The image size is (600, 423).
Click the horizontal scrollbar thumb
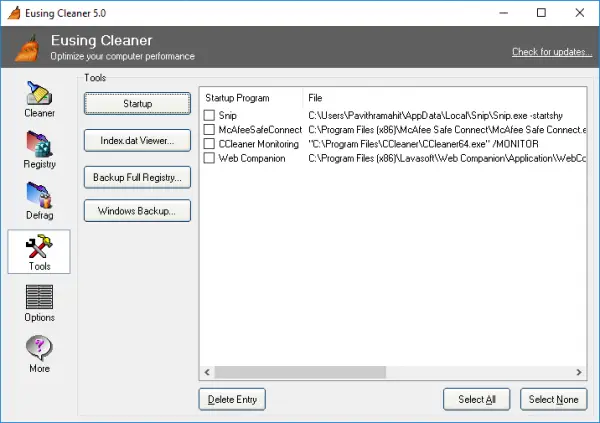300,372
